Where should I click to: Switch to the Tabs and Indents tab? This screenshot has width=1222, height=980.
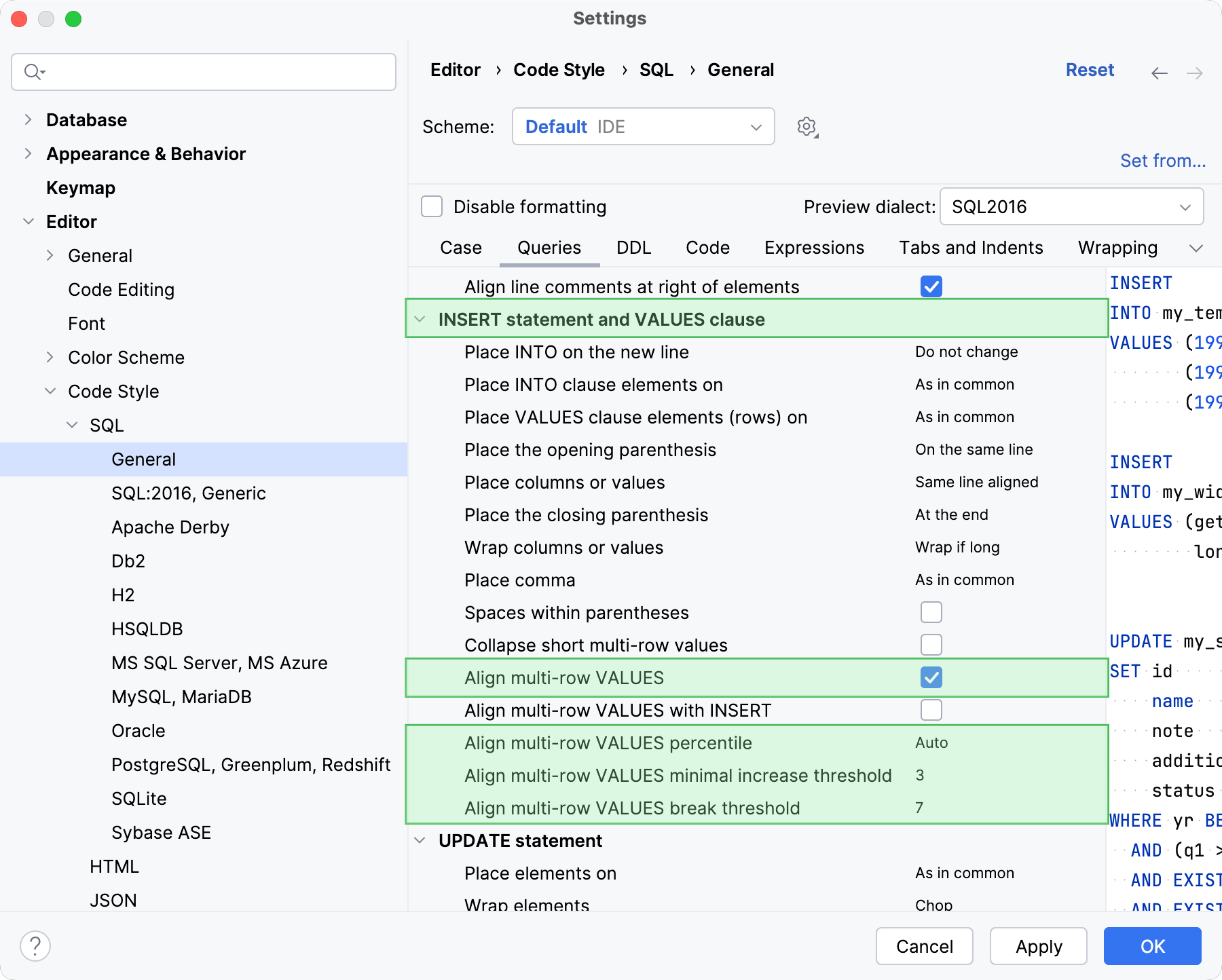971,248
